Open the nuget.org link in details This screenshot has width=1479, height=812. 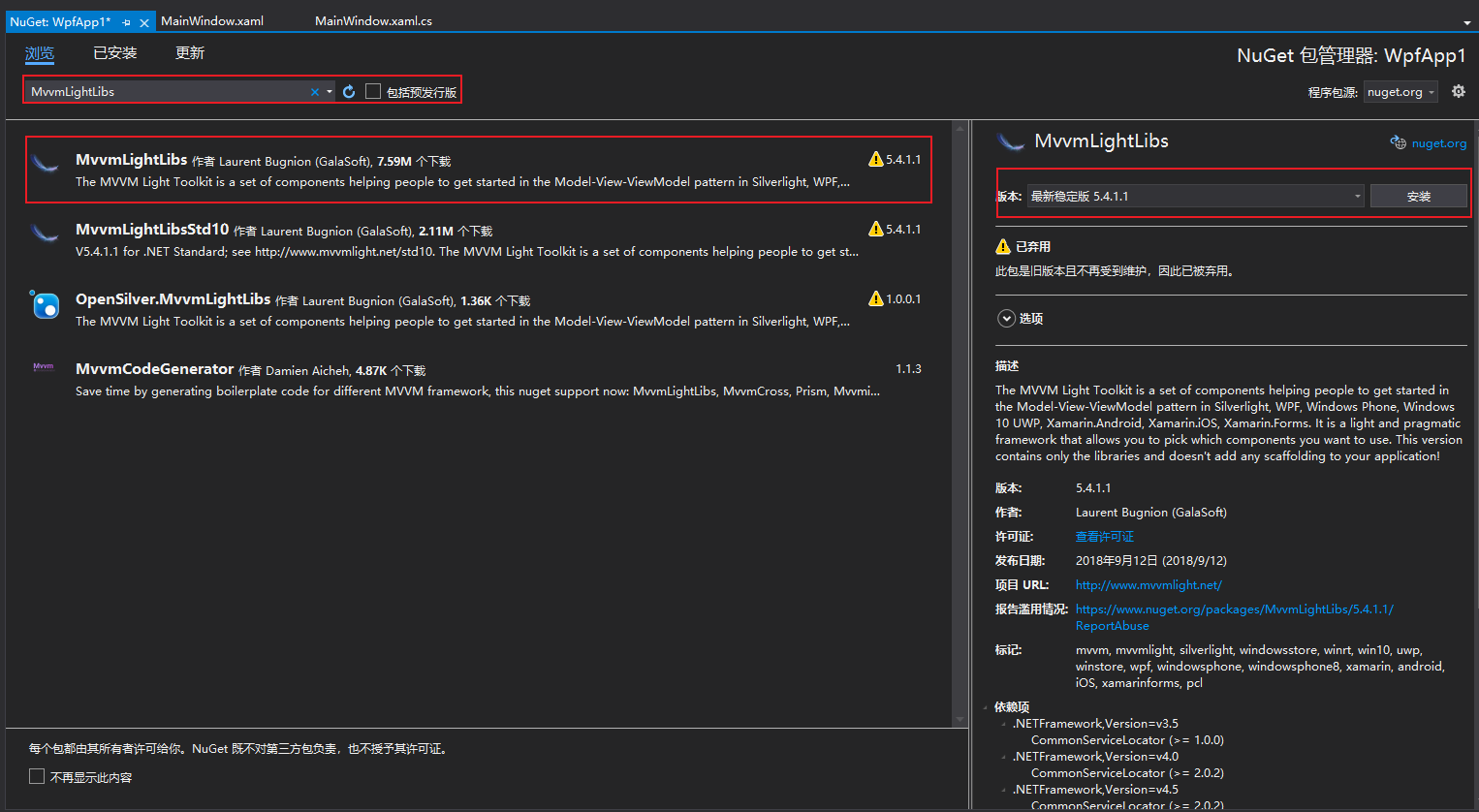(1439, 143)
